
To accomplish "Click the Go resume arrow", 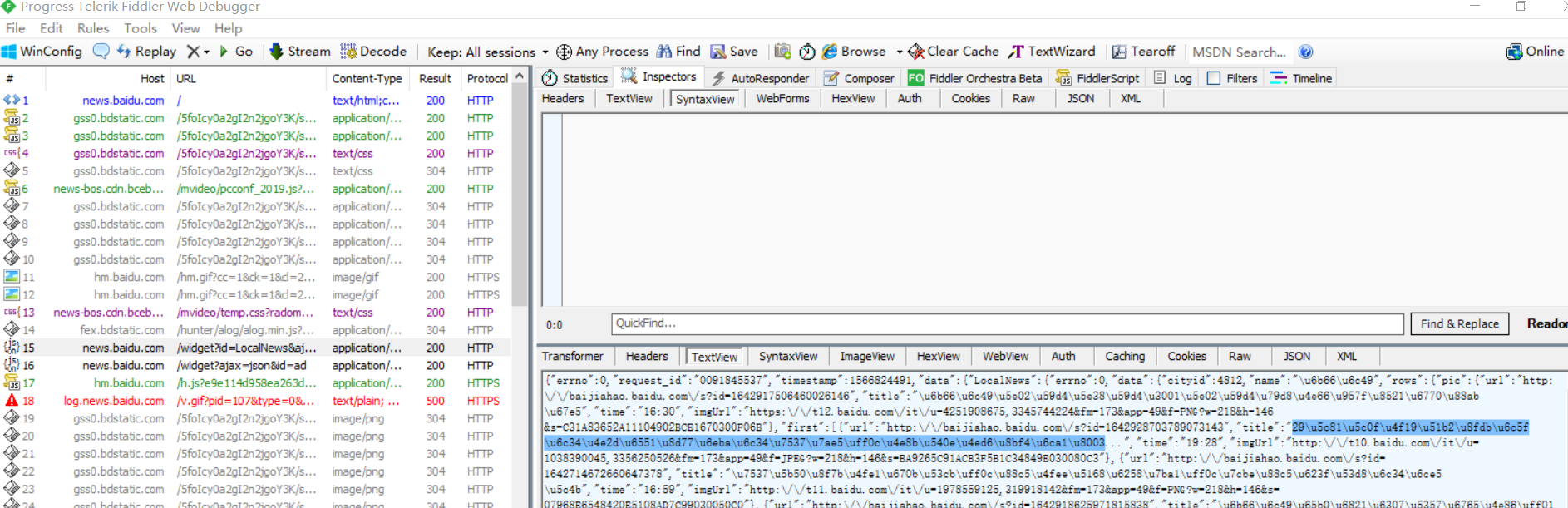I will point(236,52).
